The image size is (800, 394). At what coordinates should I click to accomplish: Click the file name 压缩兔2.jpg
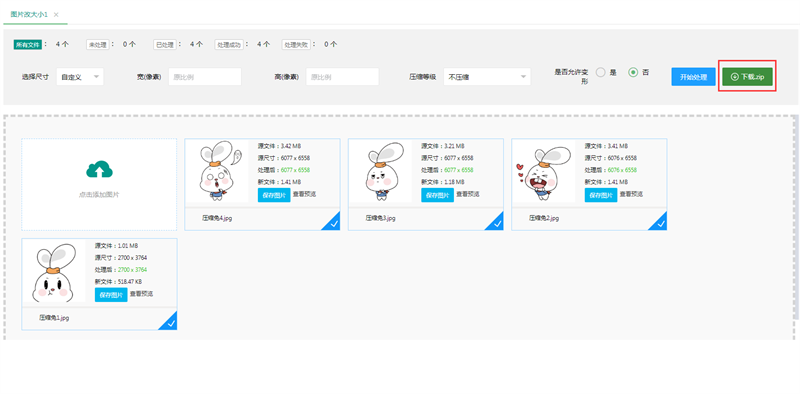pos(544,218)
